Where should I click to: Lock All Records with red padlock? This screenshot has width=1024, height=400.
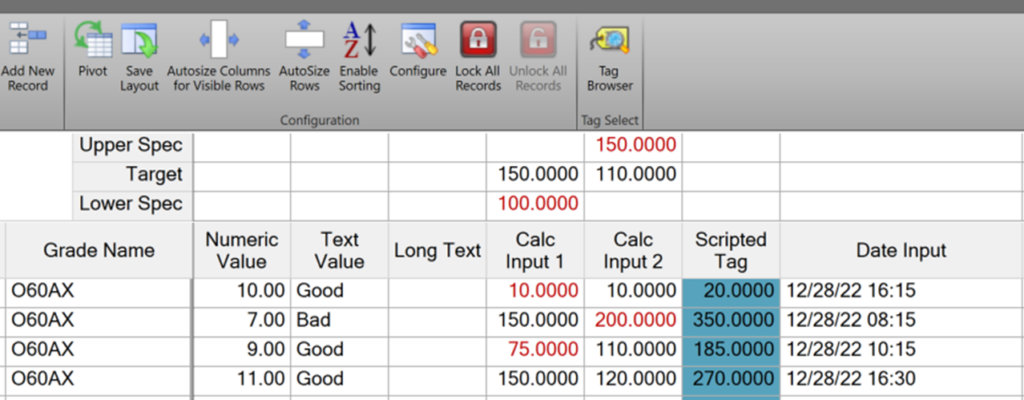click(478, 39)
